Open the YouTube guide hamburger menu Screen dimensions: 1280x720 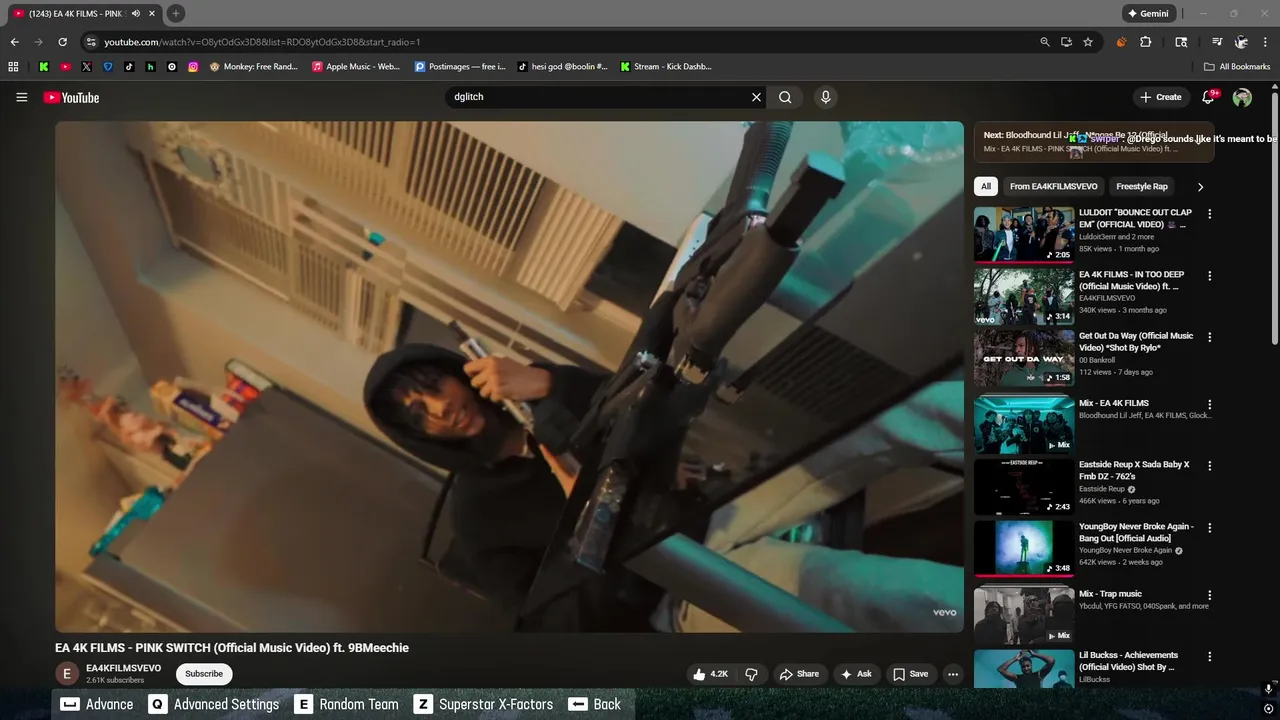pyautogui.click(x=21, y=97)
